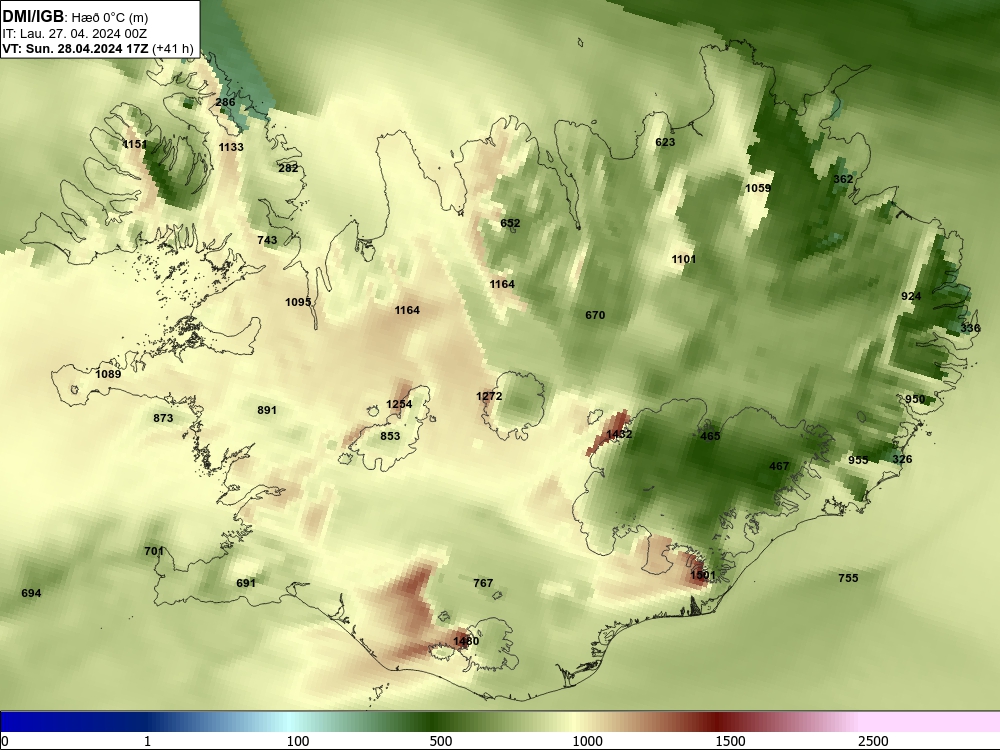Click the 694 value over the sea

coord(31,593)
